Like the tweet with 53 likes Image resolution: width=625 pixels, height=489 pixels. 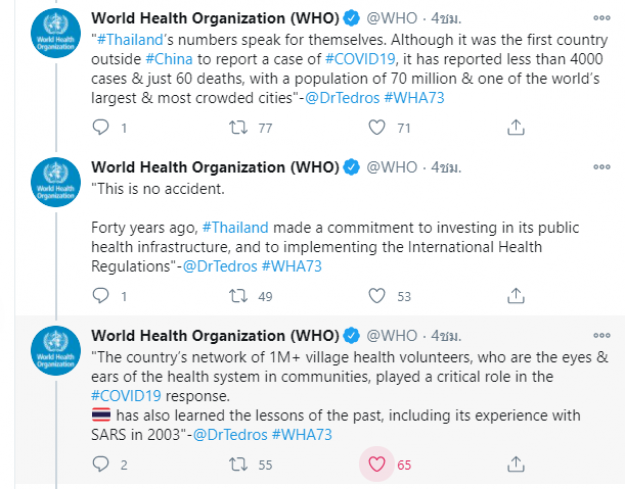pyautogui.click(x=377, y=296)
